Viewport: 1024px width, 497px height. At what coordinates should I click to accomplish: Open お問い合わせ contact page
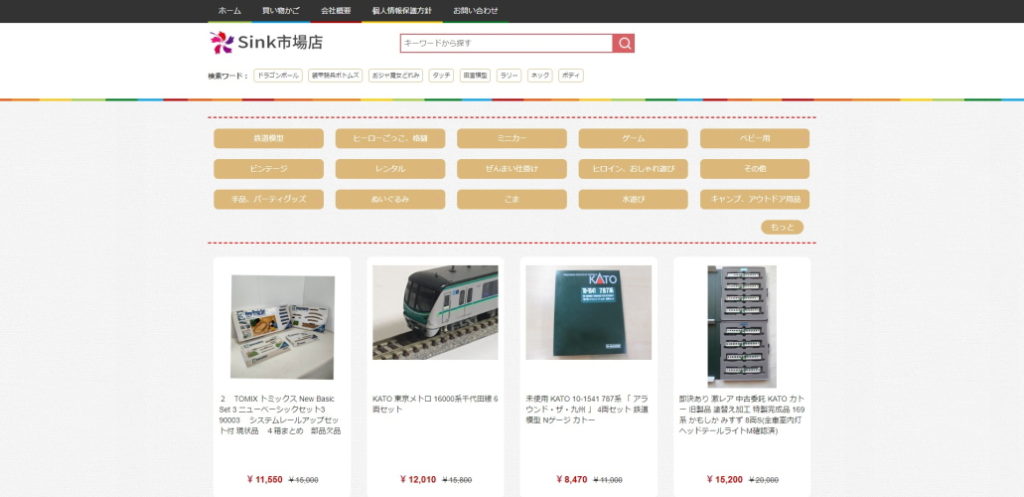(x=475, y=10)
